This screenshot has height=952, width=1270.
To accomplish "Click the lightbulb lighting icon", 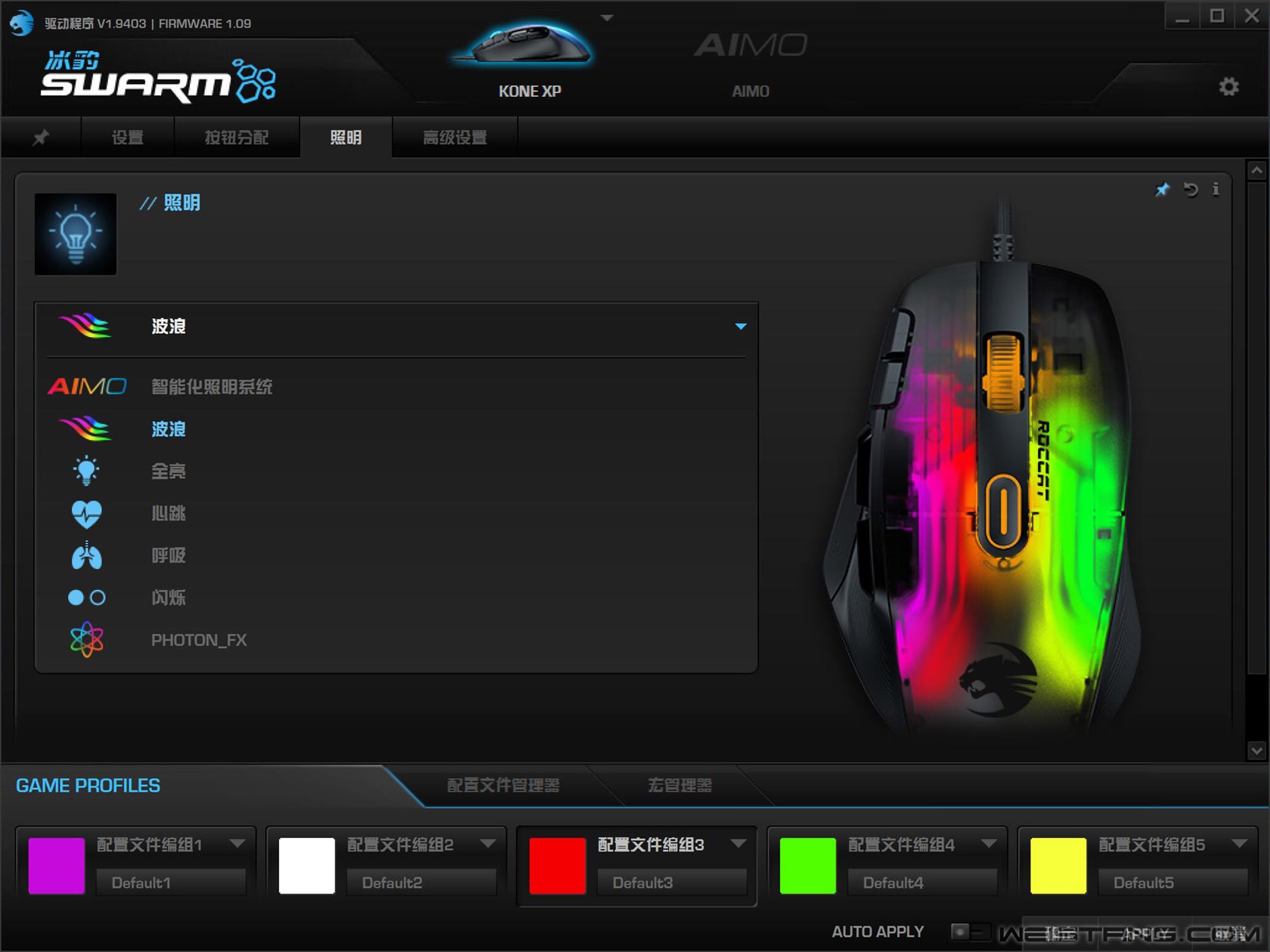I will click(76, 234).
